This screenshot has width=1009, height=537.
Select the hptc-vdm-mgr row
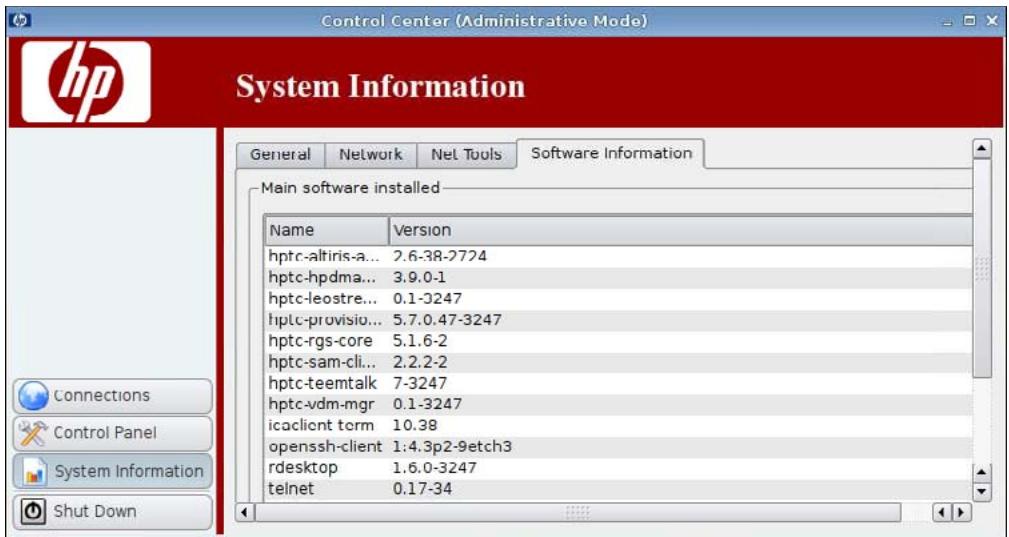click(x=618, y=405)
